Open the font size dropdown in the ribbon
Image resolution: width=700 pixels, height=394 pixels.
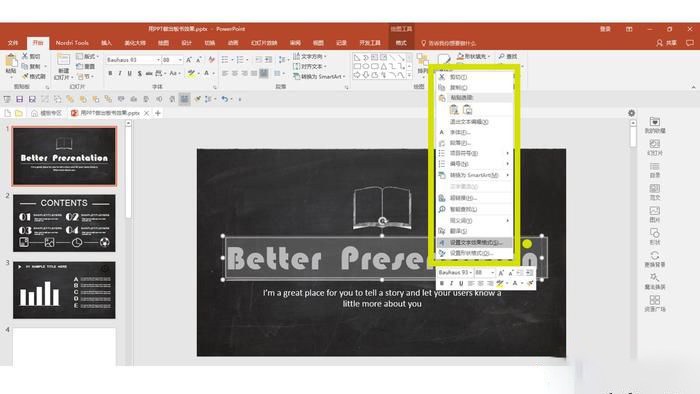pos(180,59)
